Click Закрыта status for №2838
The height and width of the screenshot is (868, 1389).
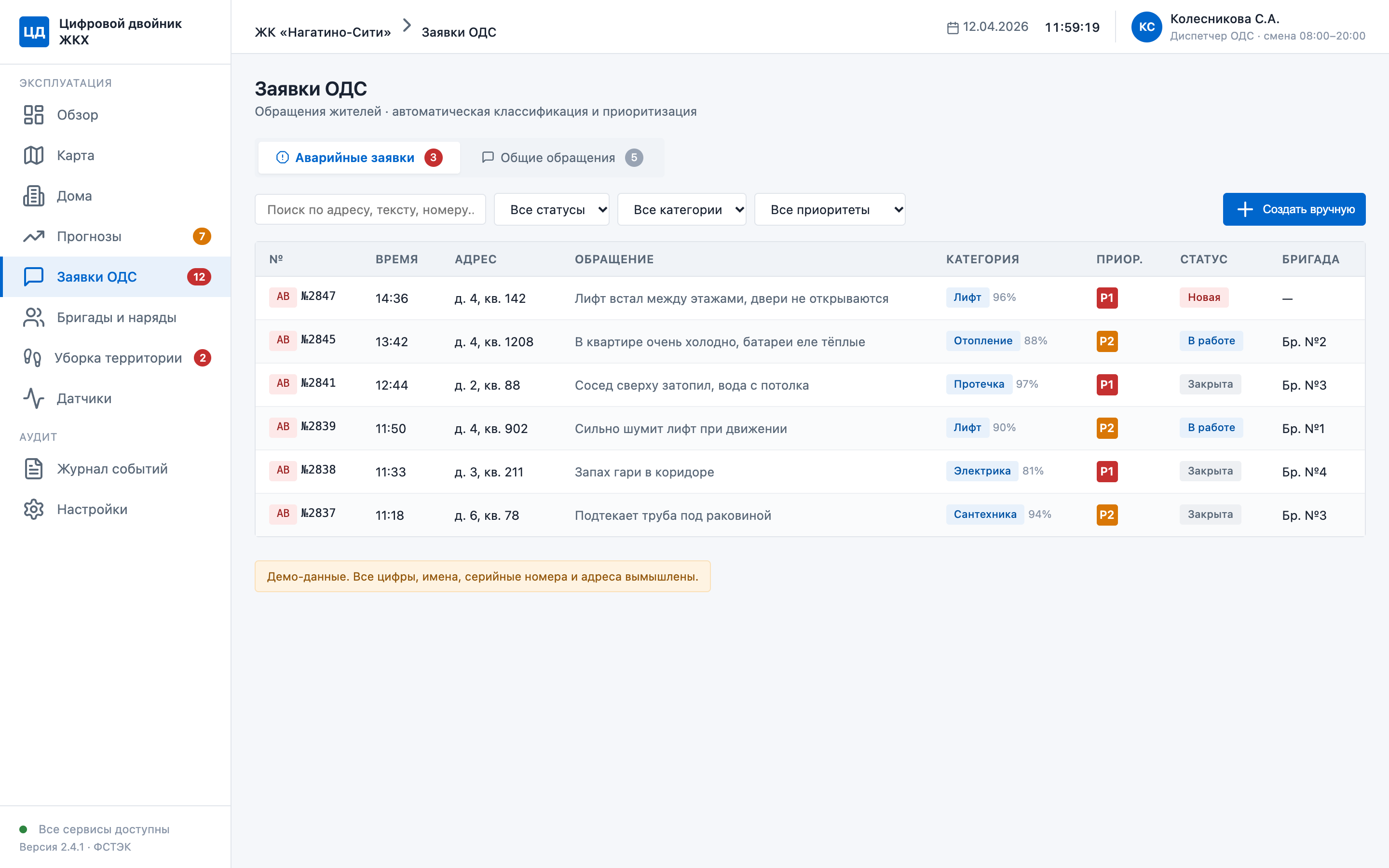pos(1210,471)
